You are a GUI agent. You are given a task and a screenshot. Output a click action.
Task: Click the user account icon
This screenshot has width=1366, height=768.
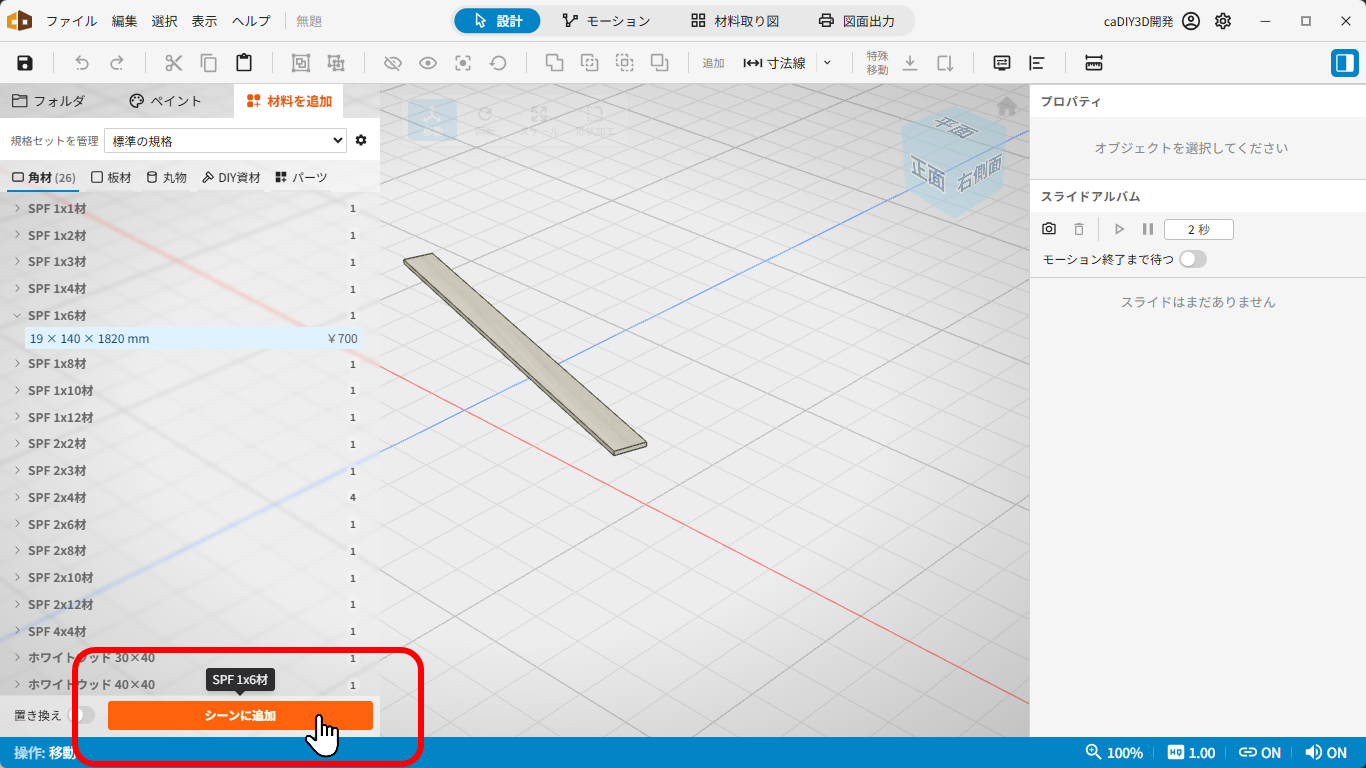1190,21
